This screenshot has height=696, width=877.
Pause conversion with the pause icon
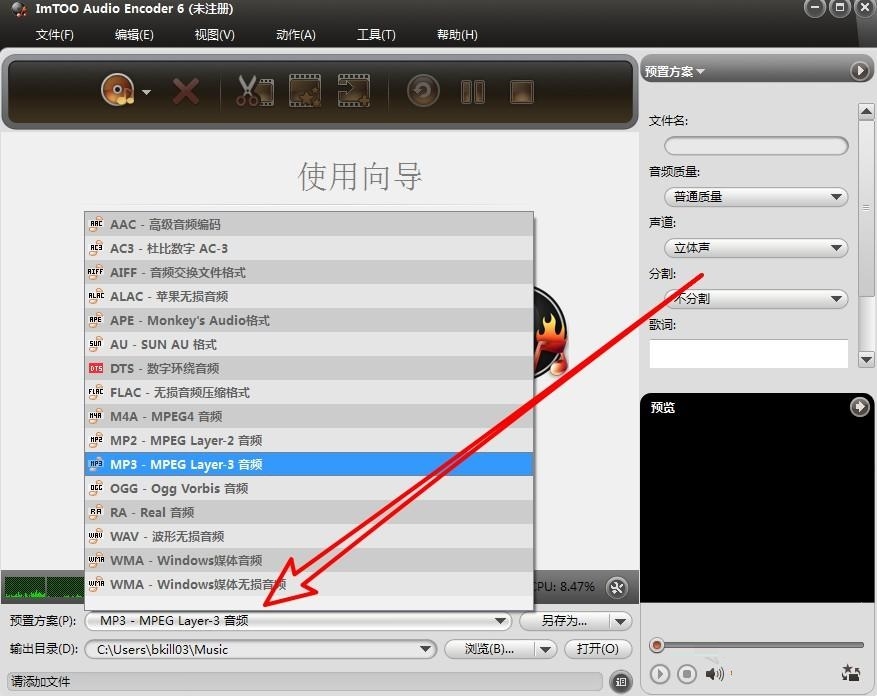[473, 92]
